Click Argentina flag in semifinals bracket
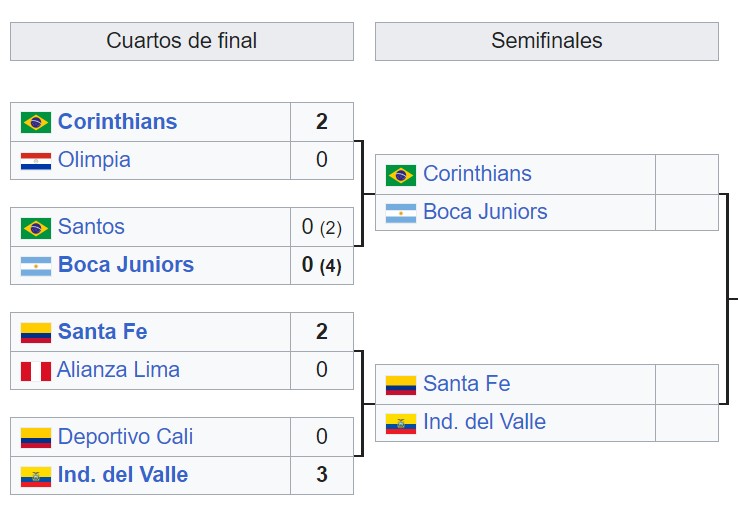This screenshot has height=511, width=738. [x=401, y=213]
